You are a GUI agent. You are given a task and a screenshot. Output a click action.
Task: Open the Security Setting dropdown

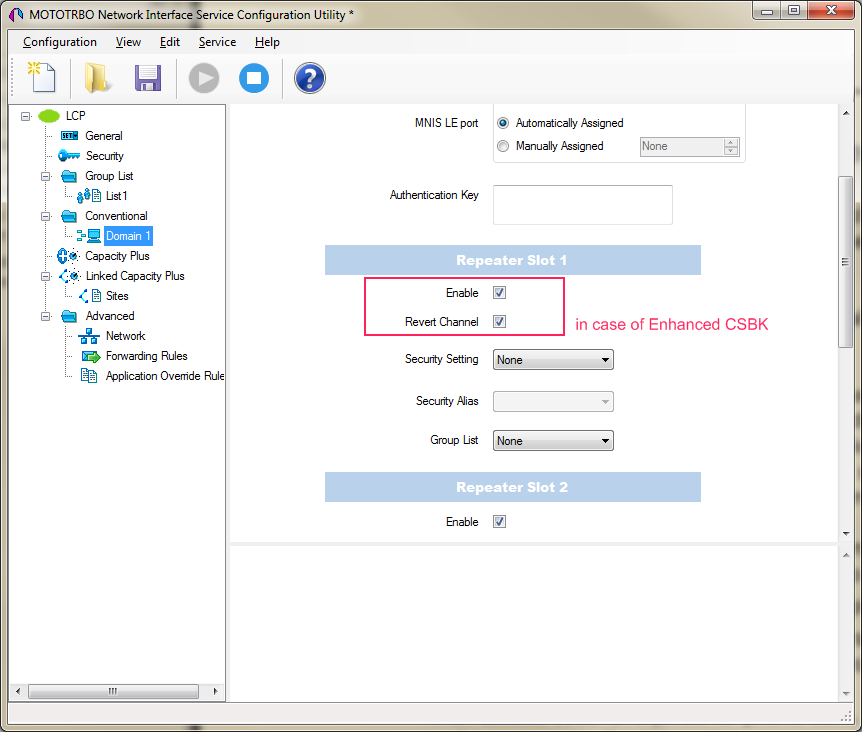[553, 360]
